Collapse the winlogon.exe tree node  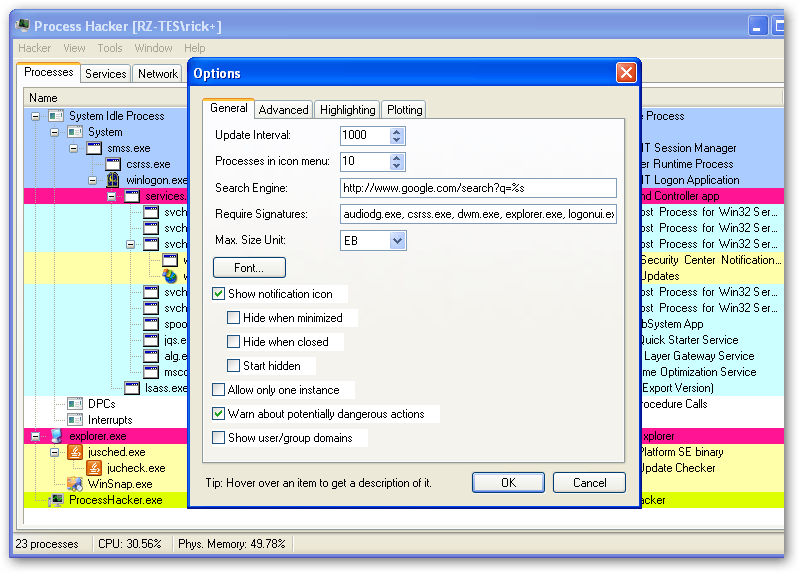[92, 180]
